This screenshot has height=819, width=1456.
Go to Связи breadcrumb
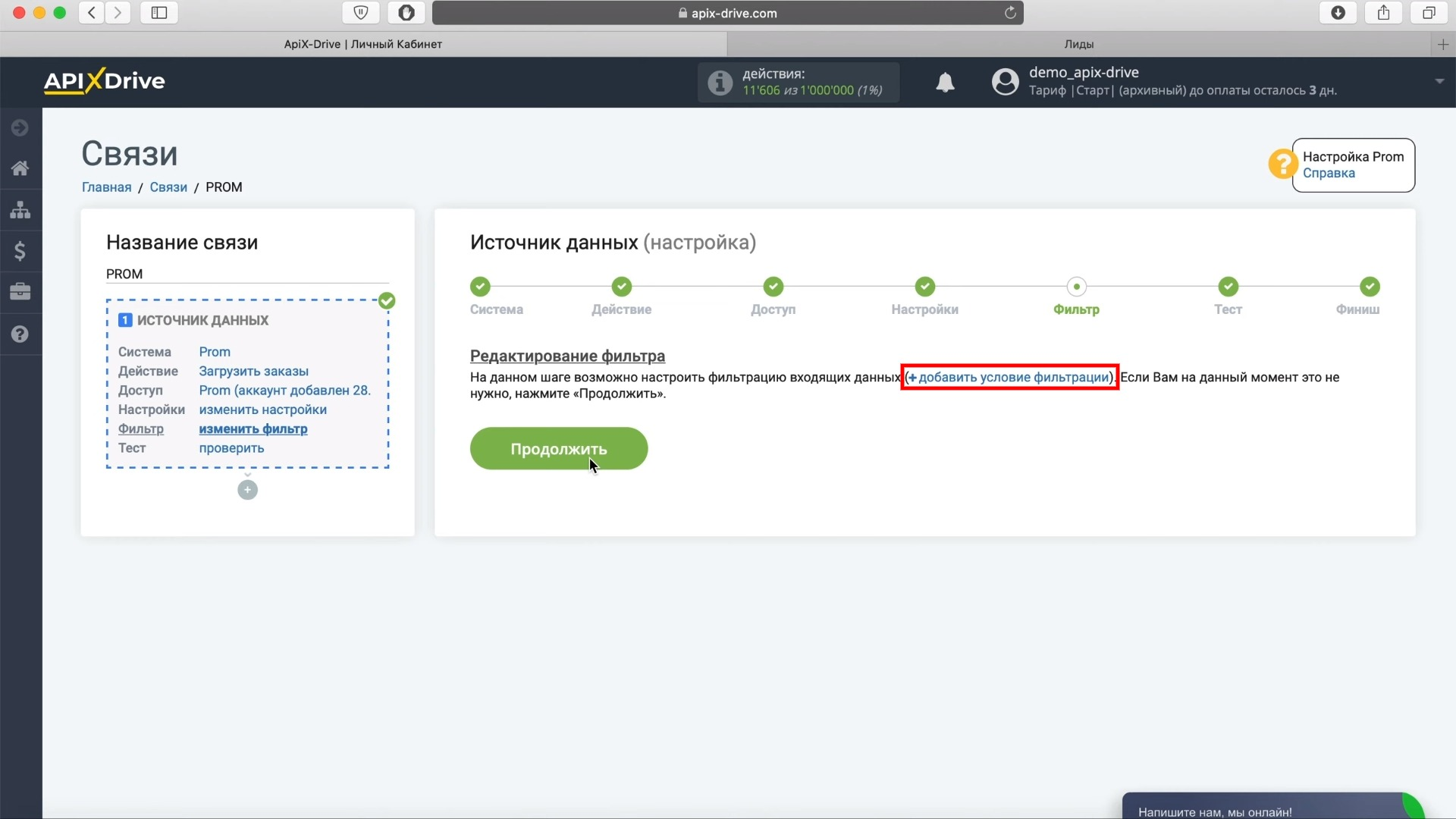(x=168, y=187)
